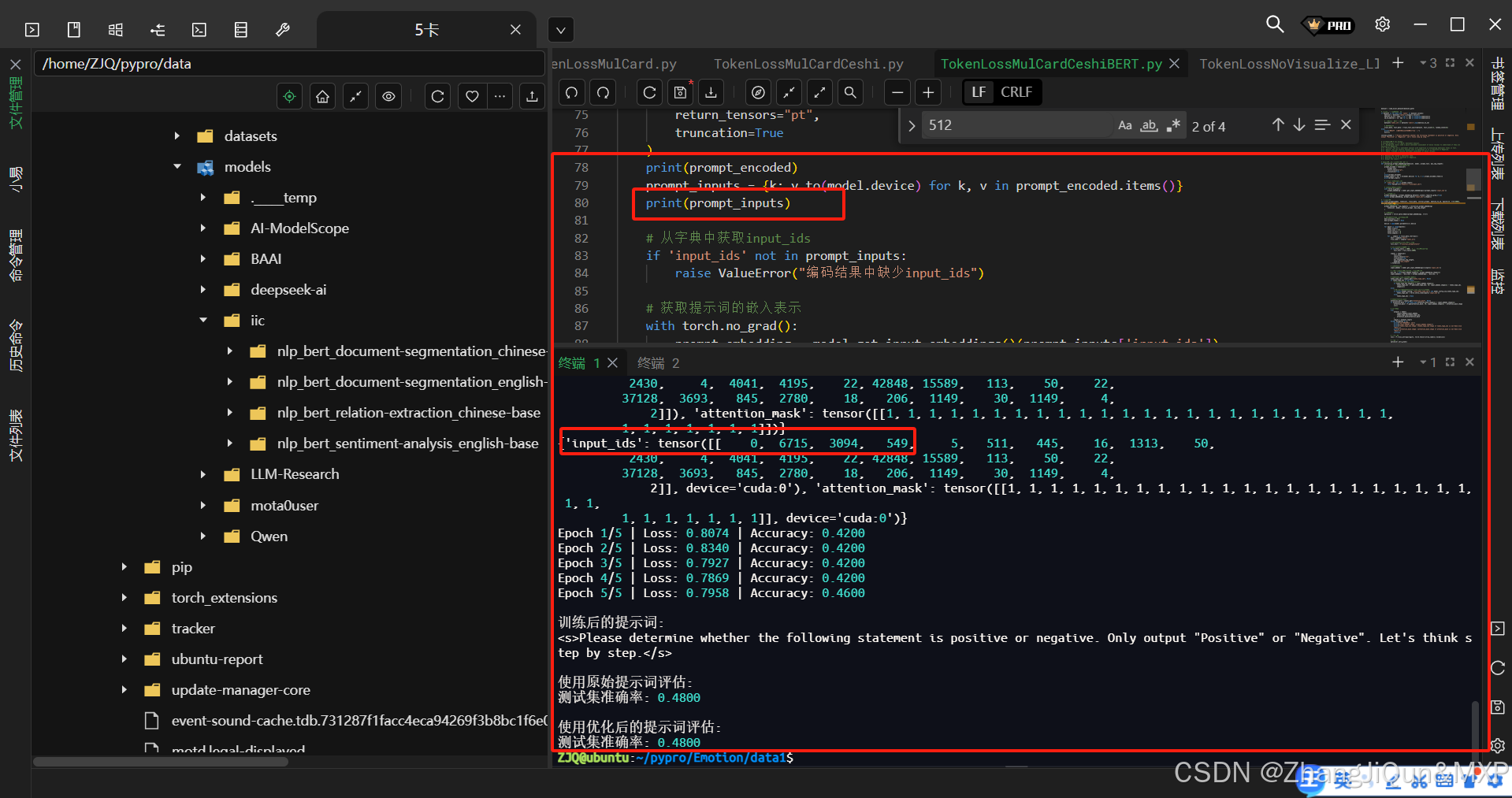Open the 终端 2 terminal tab
This screenshot has height=798, width=1512.
pos(658,362)
